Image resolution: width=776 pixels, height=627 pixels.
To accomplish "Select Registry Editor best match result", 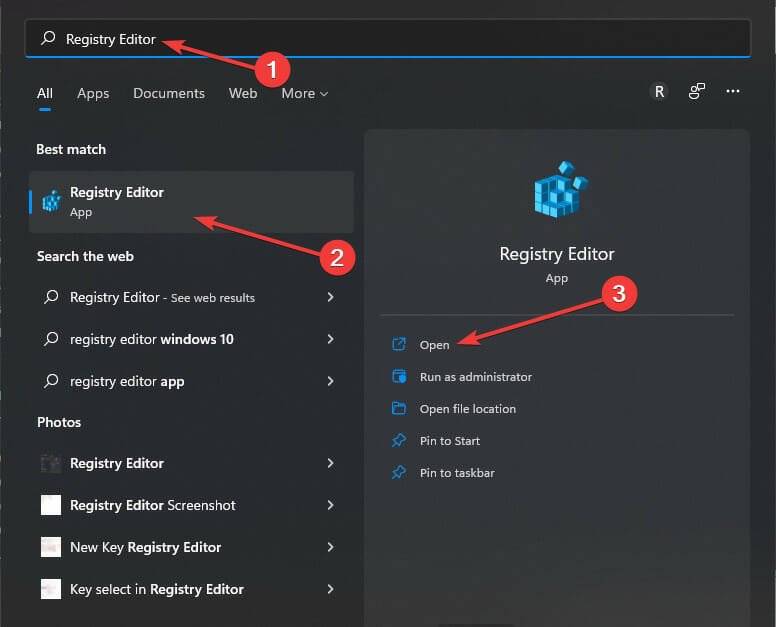I will click(191, 202).
